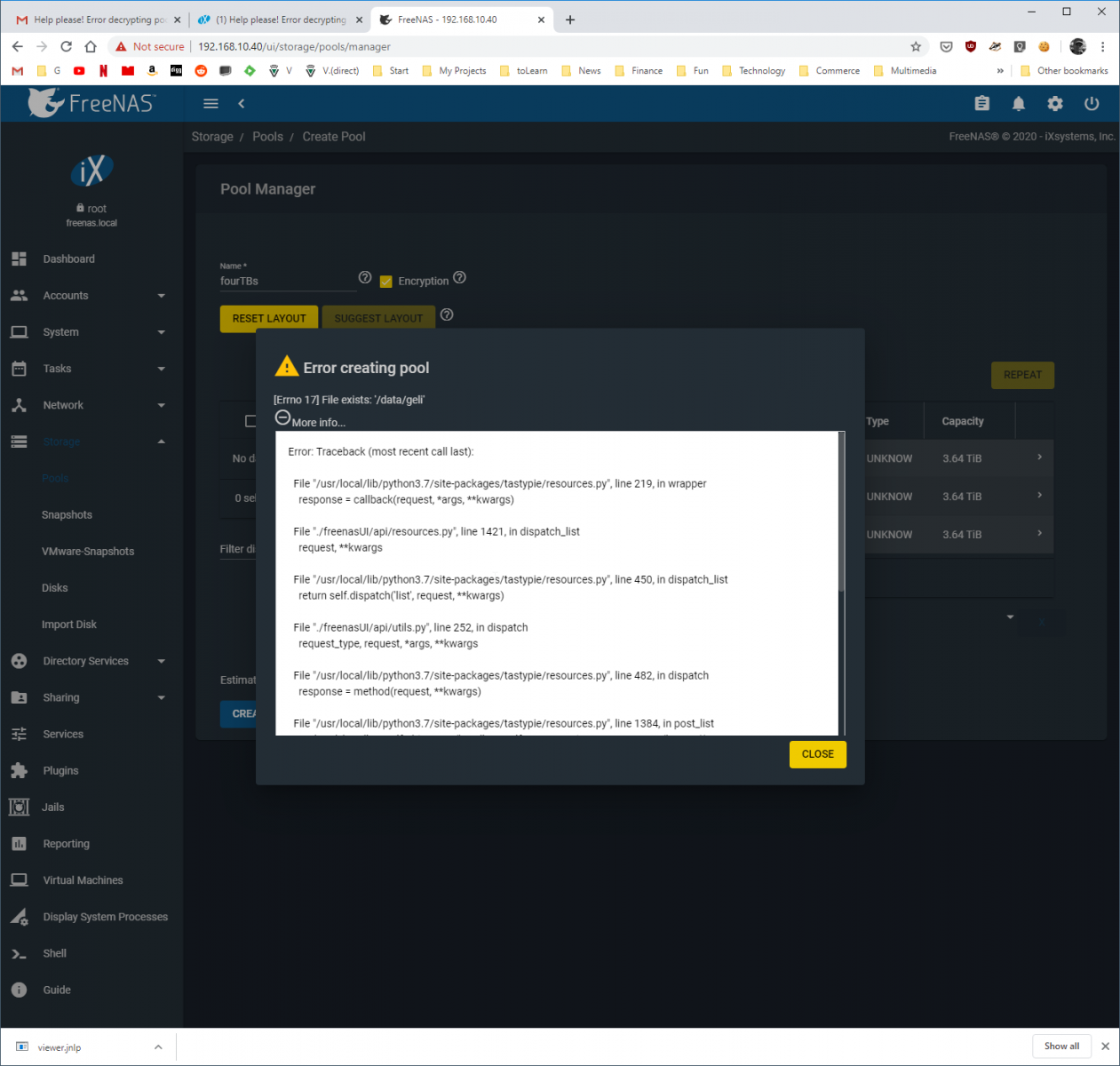Click the traceback scrollbar in error dialog

tap(841, 512)
